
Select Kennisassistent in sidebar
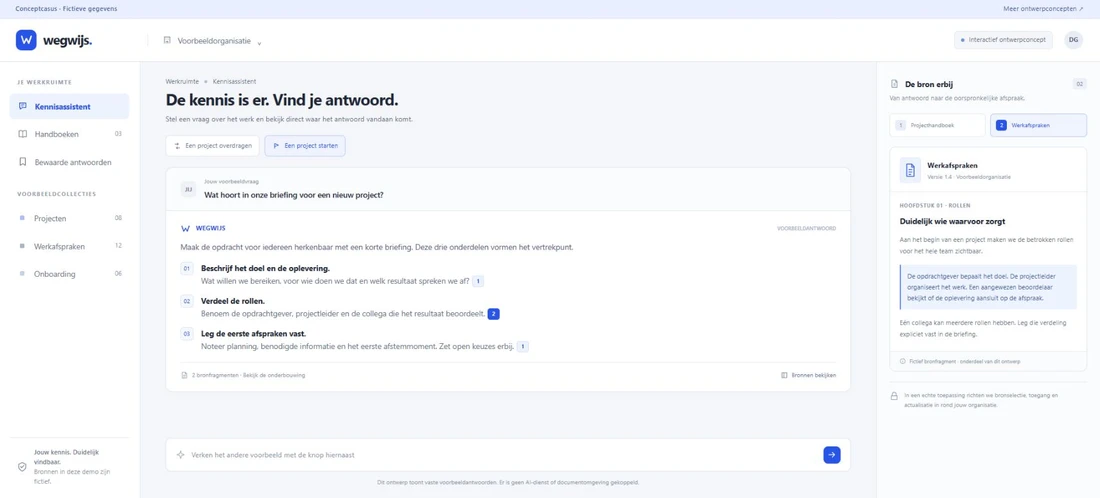pos(69,107)
